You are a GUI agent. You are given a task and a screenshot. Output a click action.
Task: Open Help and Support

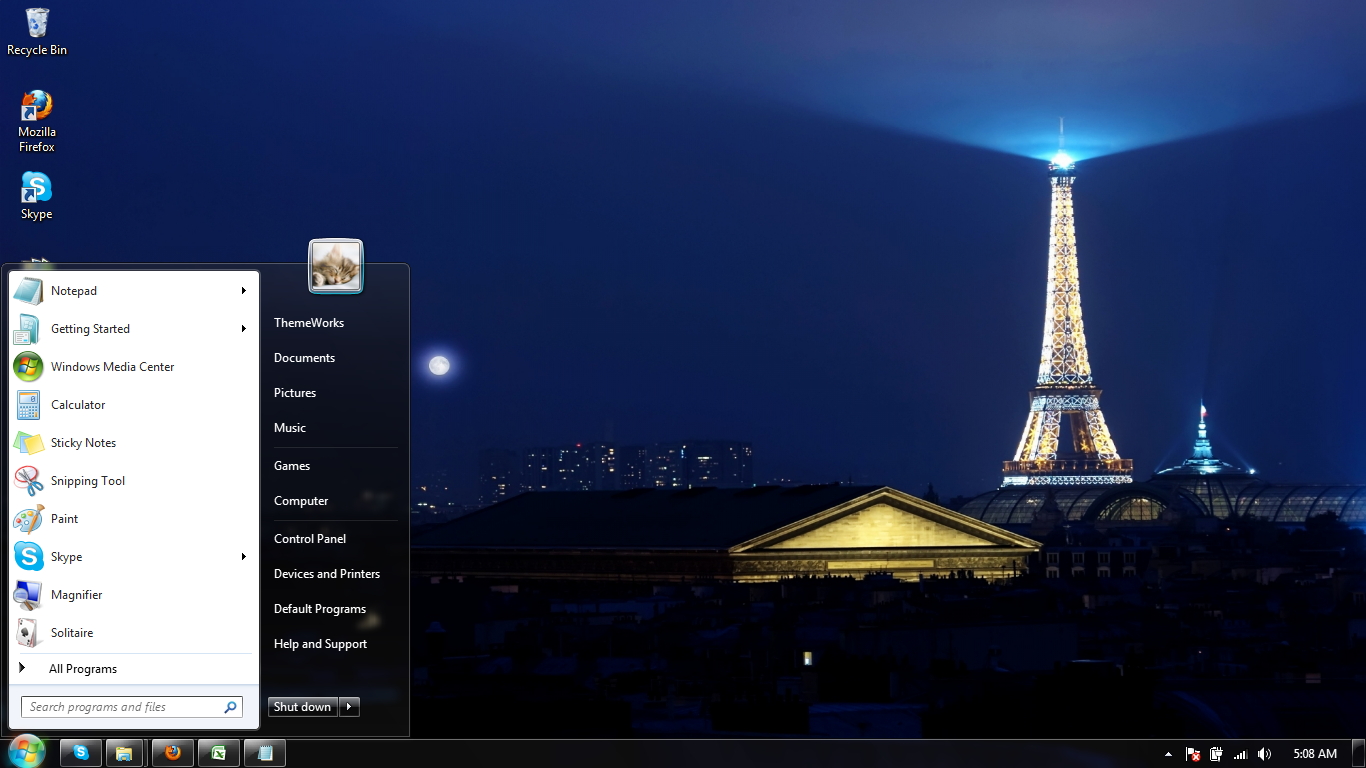[320, 643]
